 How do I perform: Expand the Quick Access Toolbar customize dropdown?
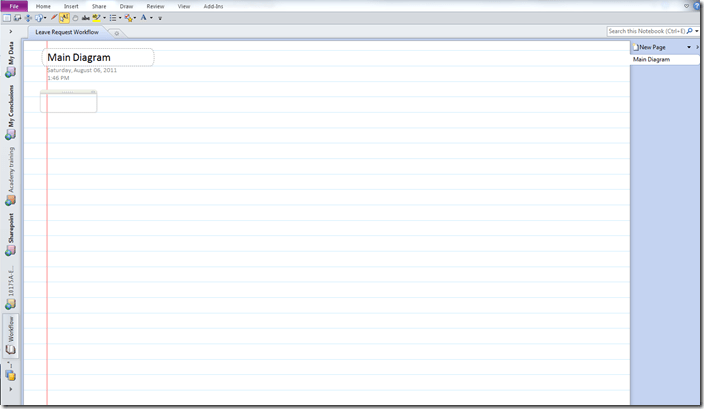click(160, 18)
